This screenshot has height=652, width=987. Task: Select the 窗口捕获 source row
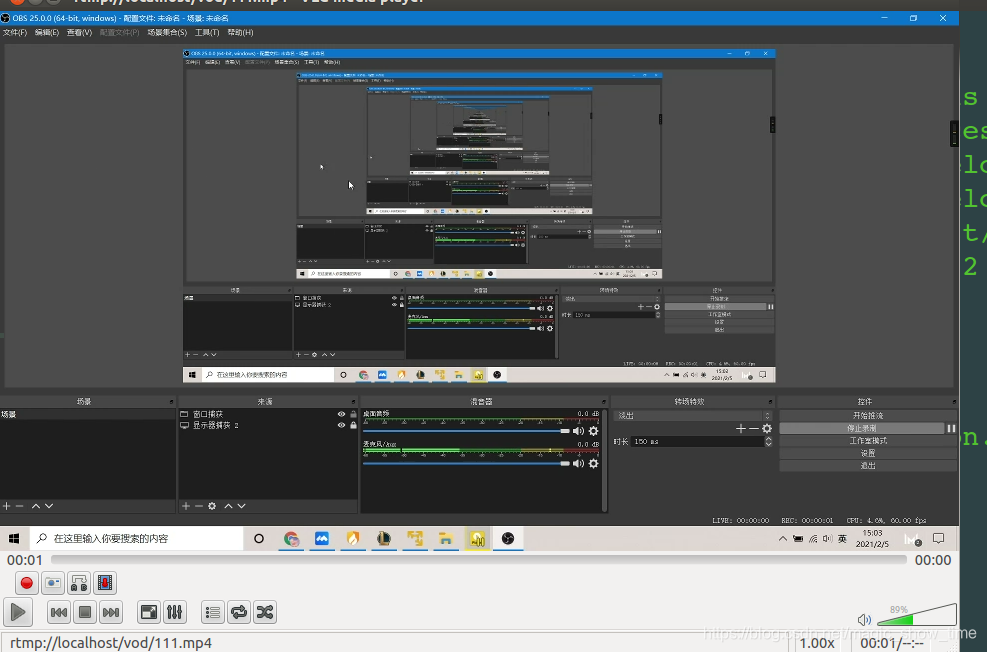tap(268, 414)
